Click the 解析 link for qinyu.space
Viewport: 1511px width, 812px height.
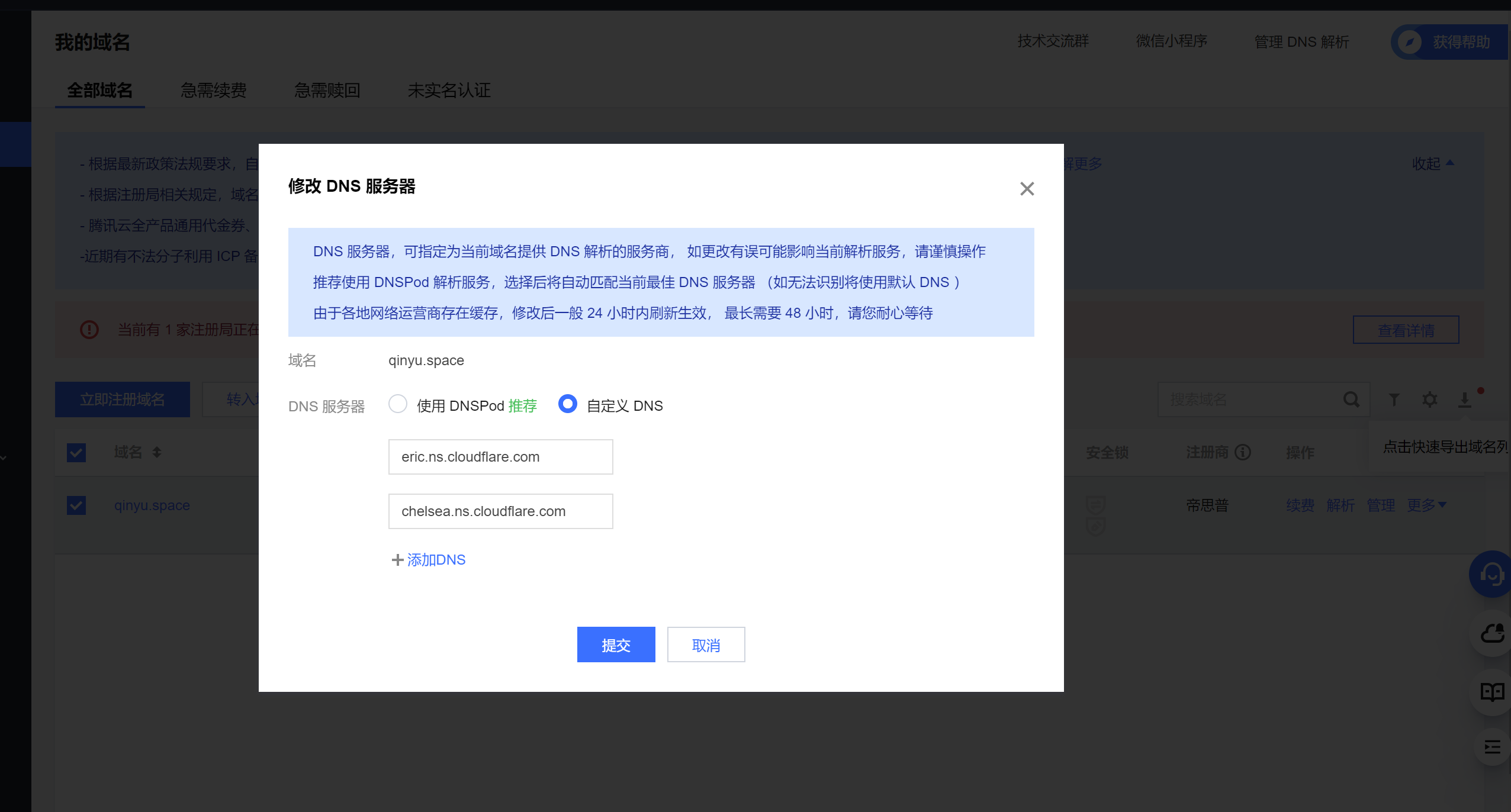pos(1340,505)
